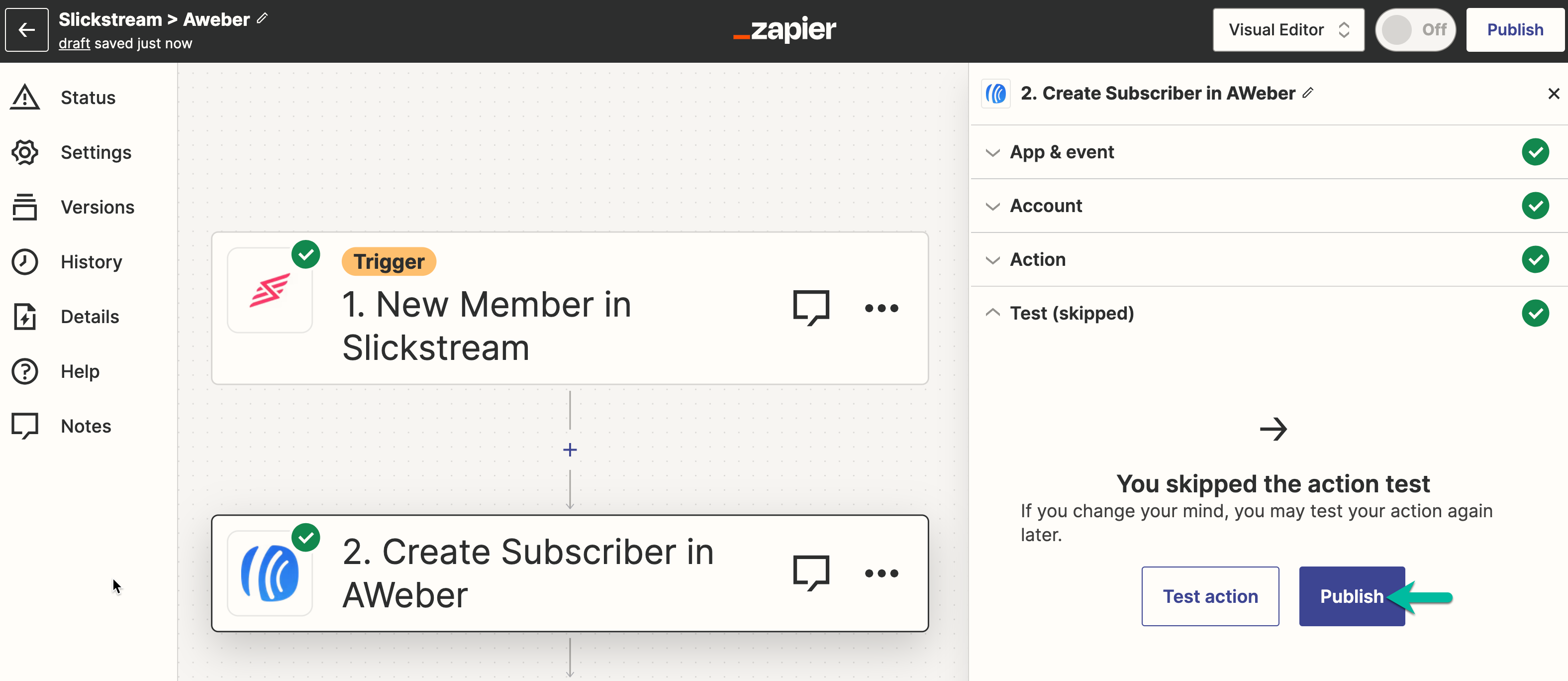Open the Visual Editor dropdown
Image resolution: width=1568 pixels, height=681 pixels.
pos(1288,30)
